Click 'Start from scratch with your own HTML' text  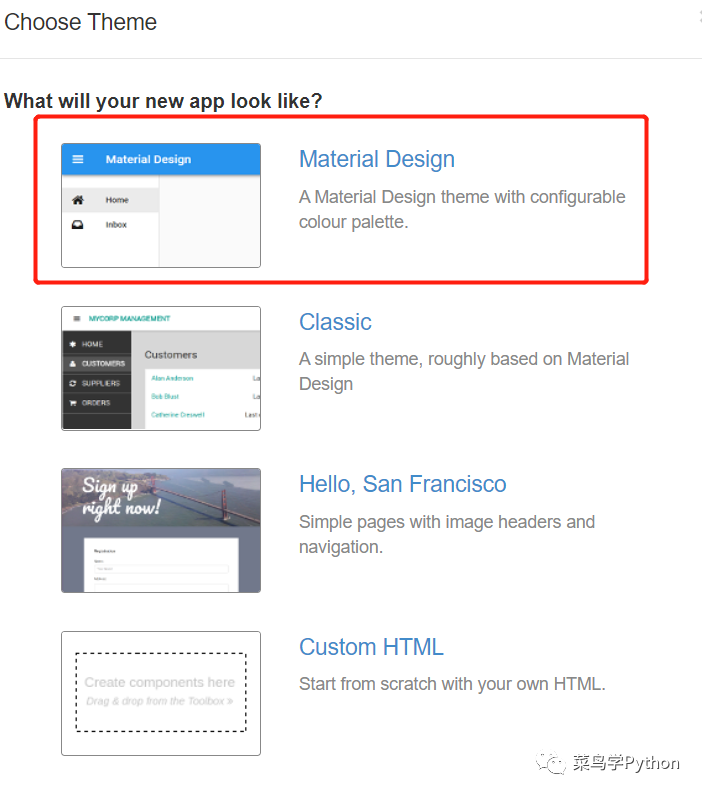[452, 684]
